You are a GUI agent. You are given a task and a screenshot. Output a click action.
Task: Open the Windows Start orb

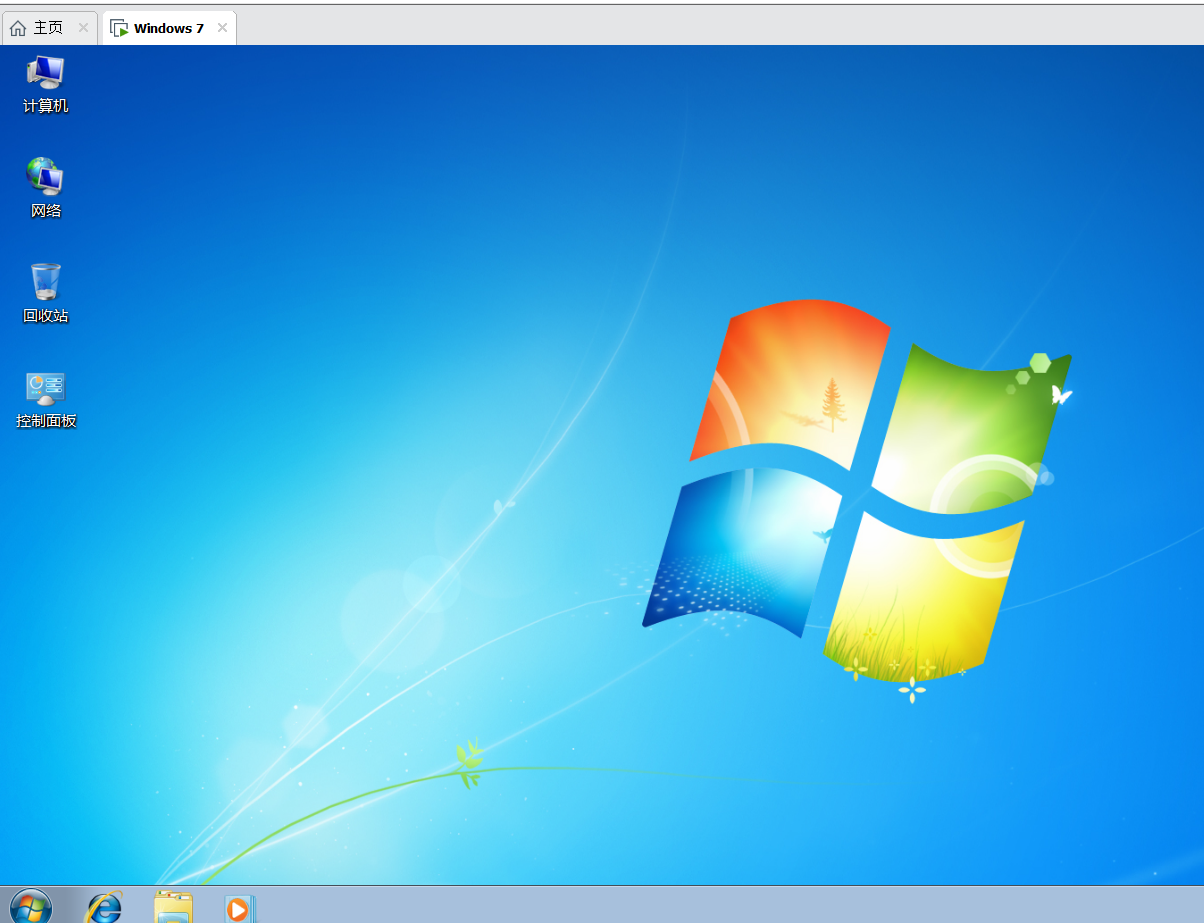[x=31, y=906]
